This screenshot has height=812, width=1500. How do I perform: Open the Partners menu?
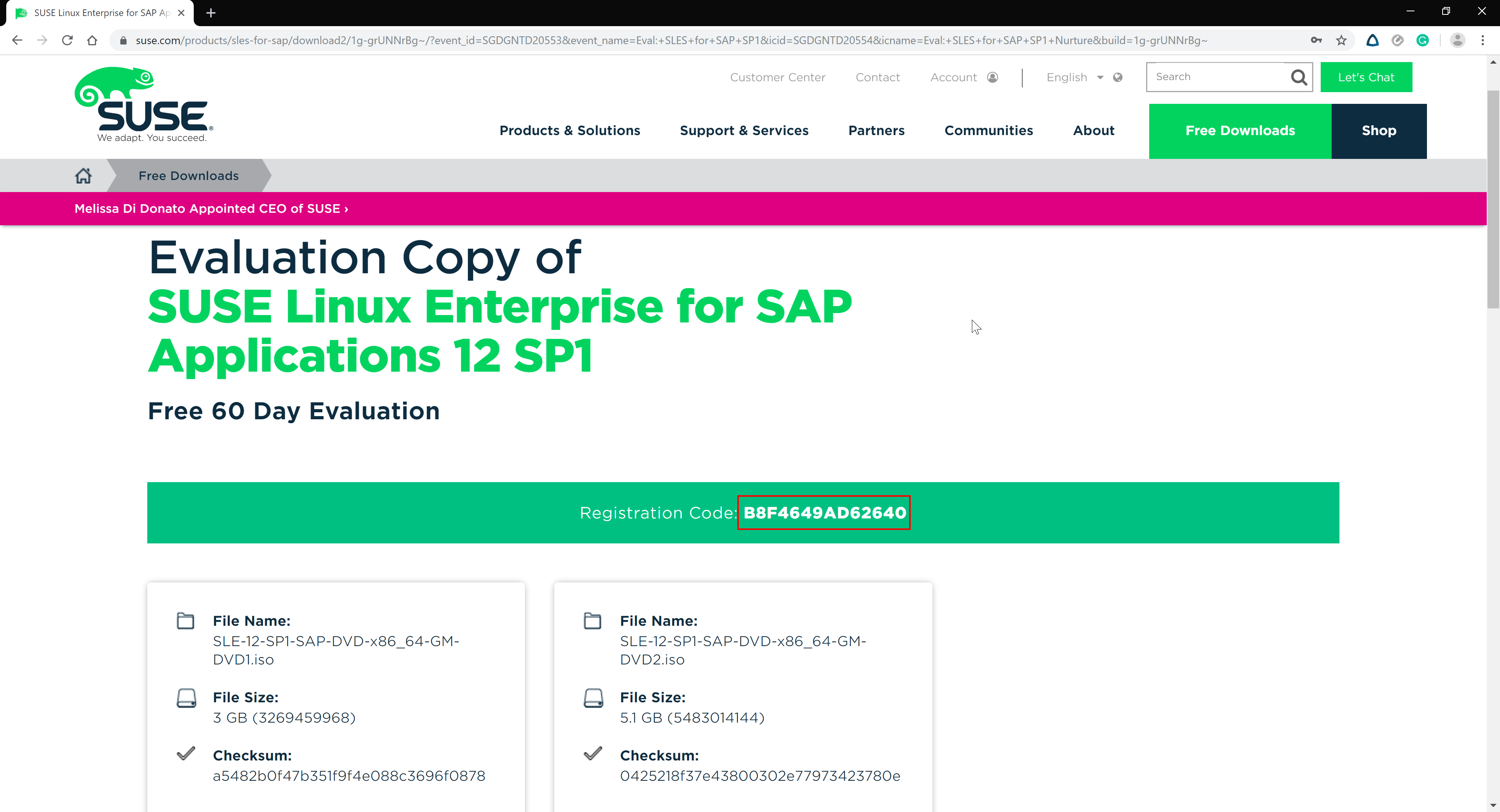coord(876,130)
